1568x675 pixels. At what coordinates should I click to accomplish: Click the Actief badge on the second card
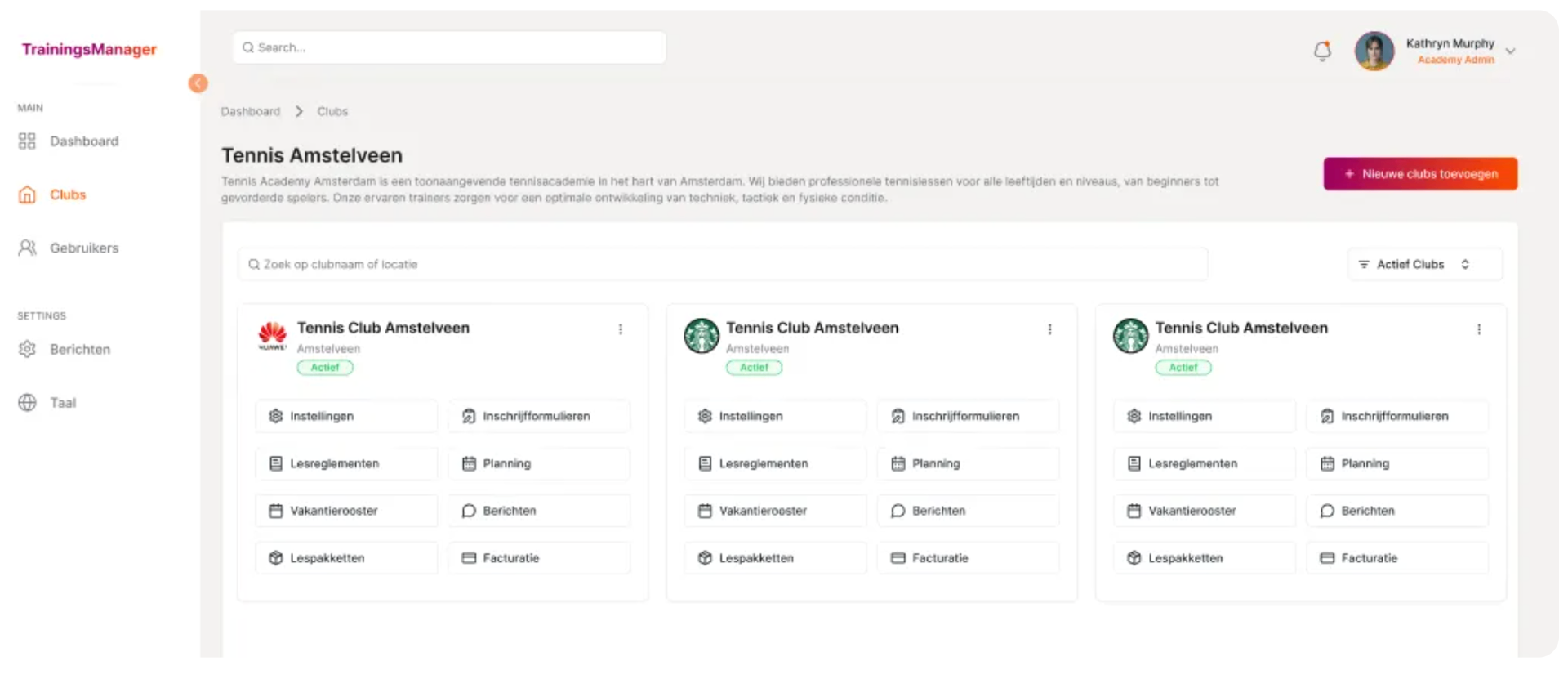pos(754,368)
